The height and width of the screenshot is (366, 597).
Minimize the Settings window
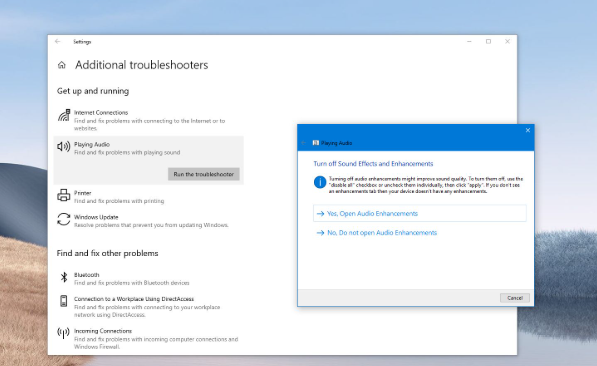pyautogui.click(x=469, y=42)
